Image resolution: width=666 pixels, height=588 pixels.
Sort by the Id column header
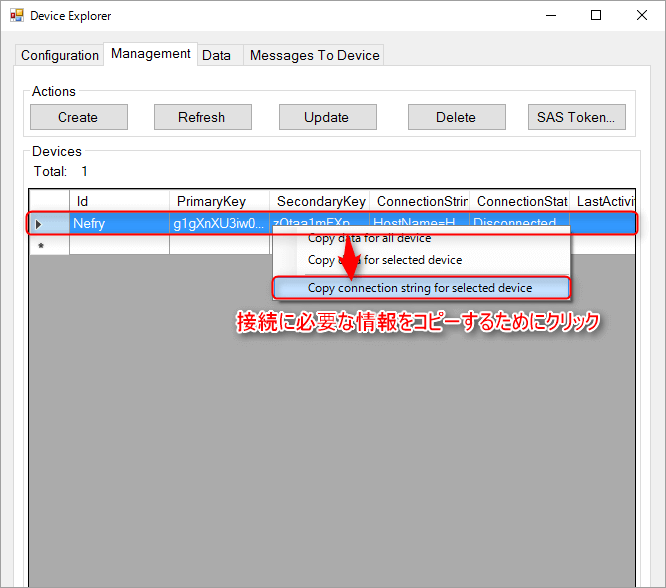[119, 201]
